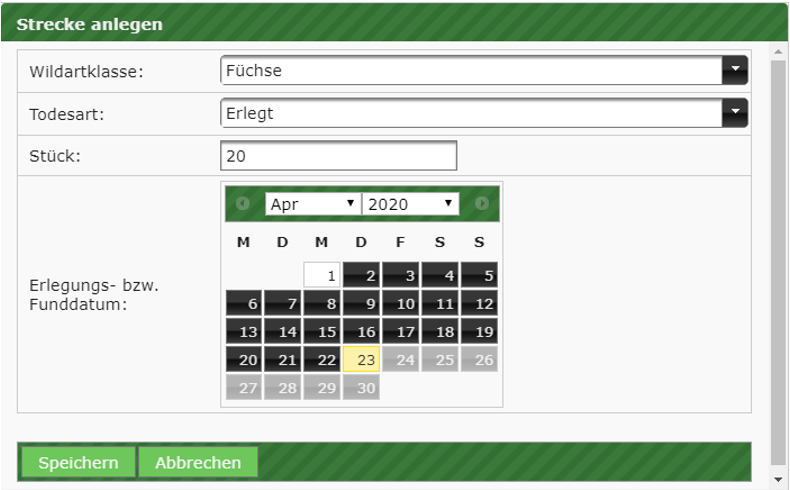Choose April 10 in the calendar
Viewport: 790px width, 490px height.
pos(400,304)
